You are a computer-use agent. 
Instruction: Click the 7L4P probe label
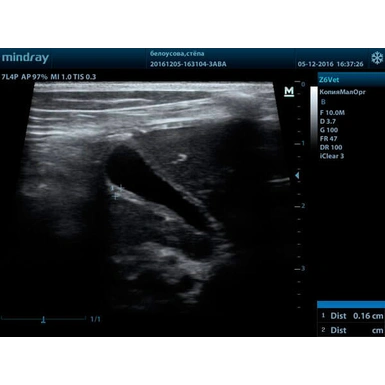(10, 77)
